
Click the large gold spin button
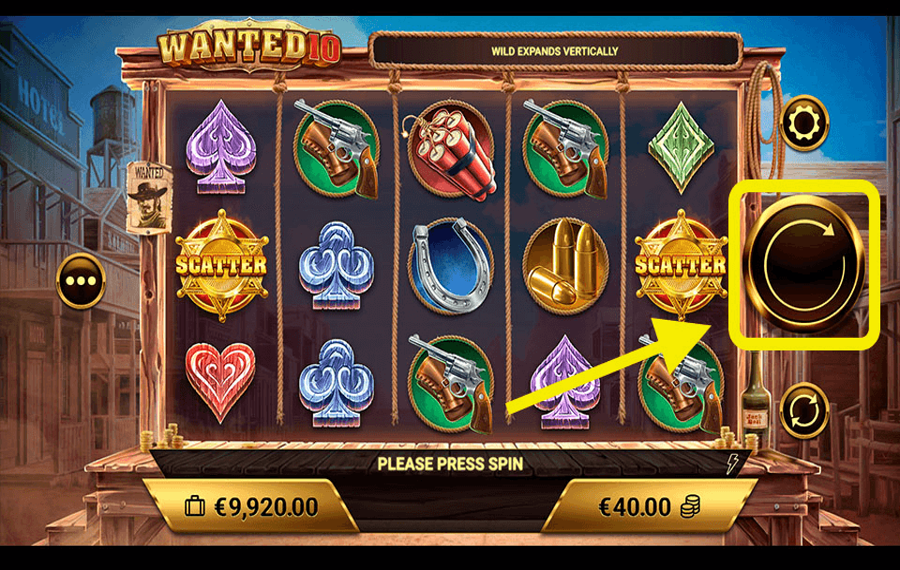[804, 265]
